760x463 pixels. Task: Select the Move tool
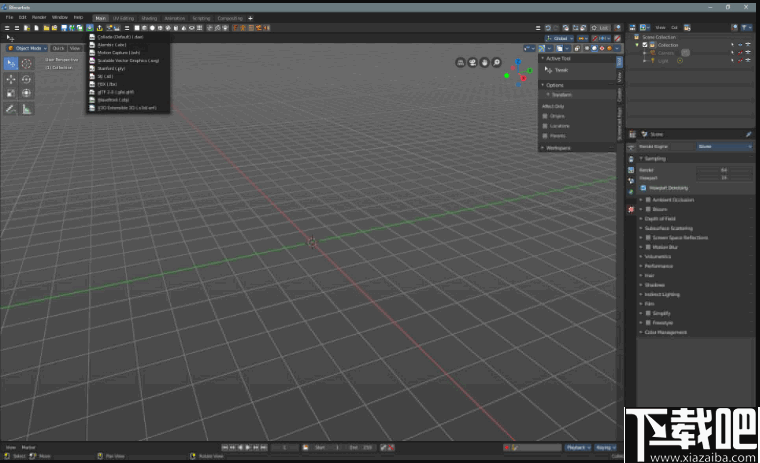(11, 79)
